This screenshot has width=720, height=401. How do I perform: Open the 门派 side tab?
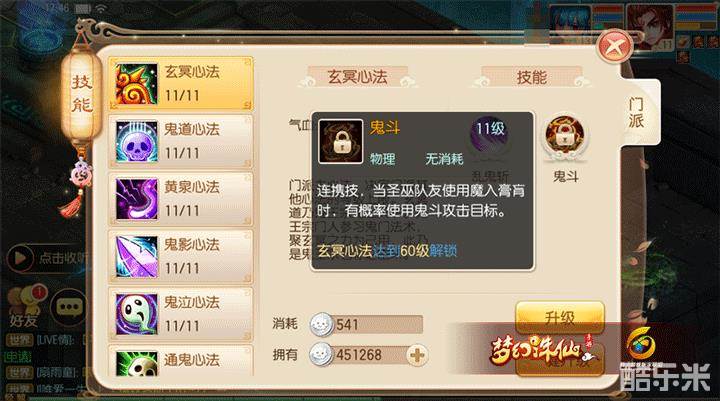(637, 113)
